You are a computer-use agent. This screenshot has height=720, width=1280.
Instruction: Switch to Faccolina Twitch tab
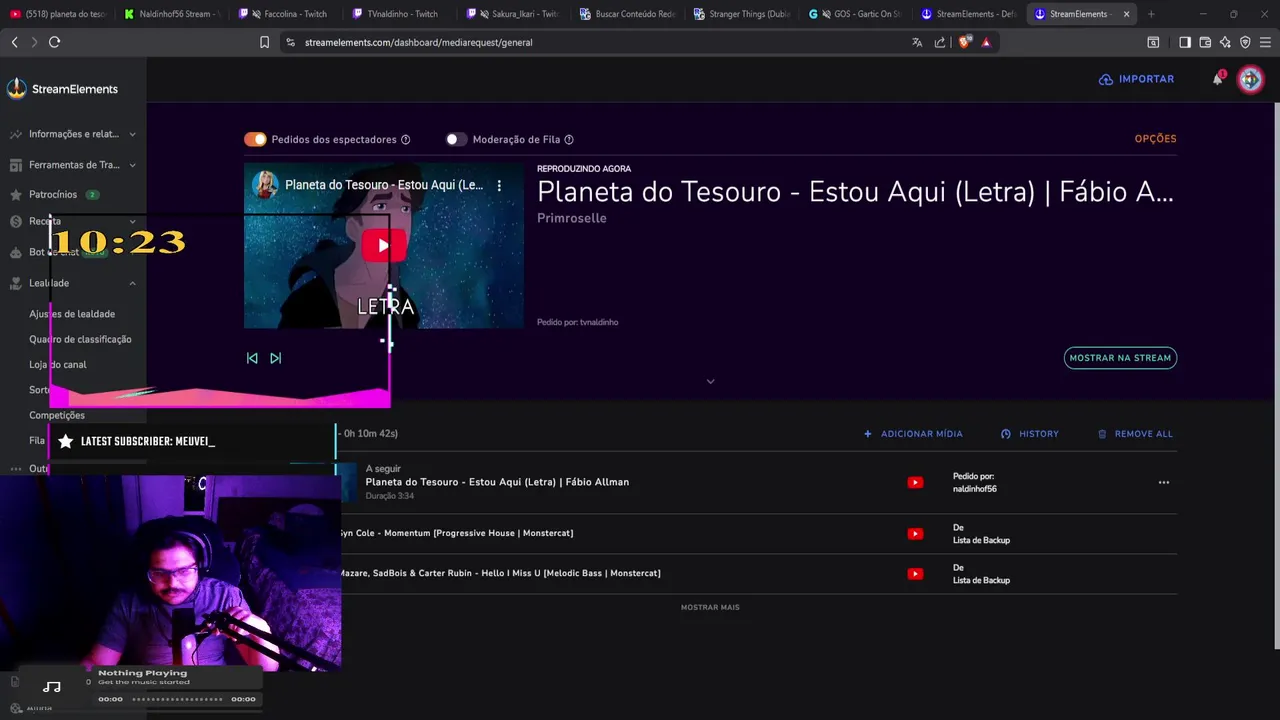pos(288,14)
